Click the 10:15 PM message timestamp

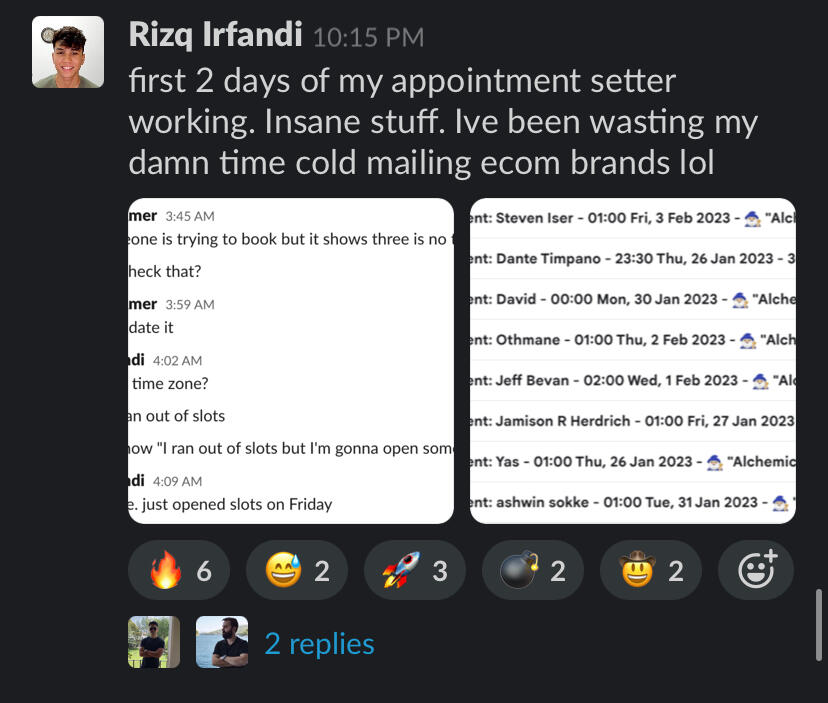368,38
